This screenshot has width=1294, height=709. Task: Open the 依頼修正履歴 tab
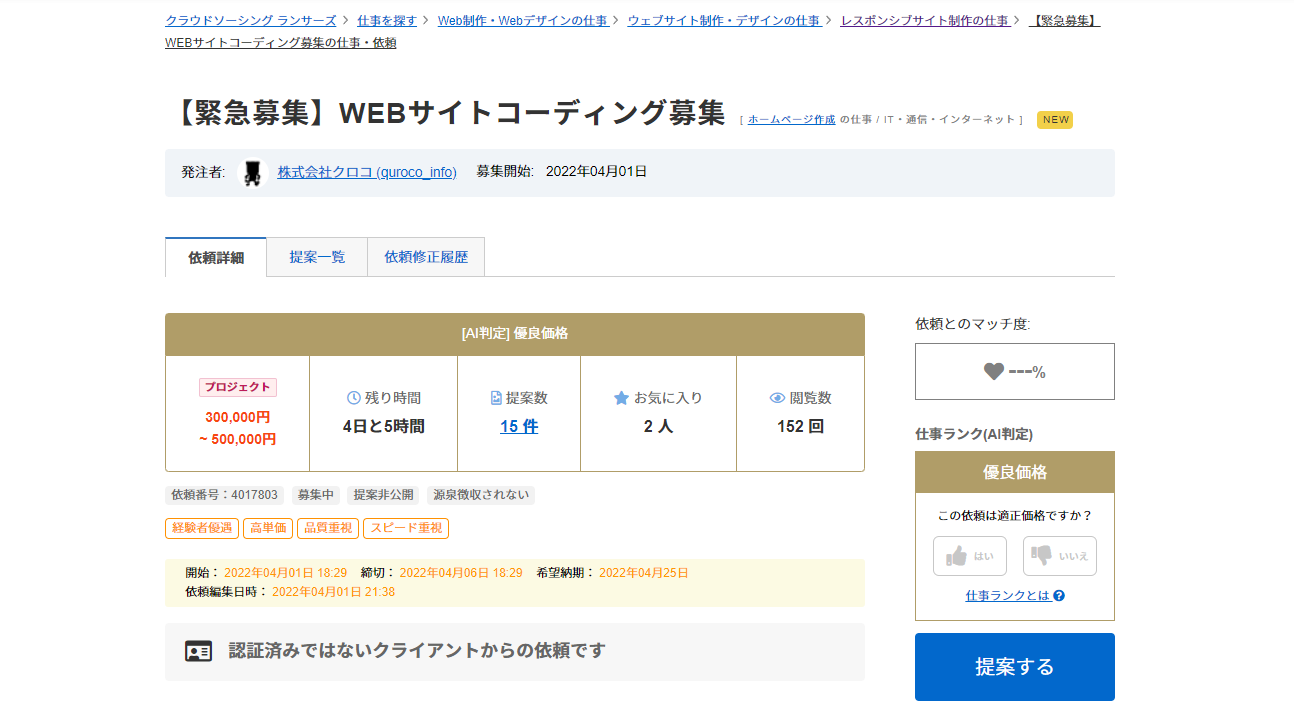(x=426, y=257)
